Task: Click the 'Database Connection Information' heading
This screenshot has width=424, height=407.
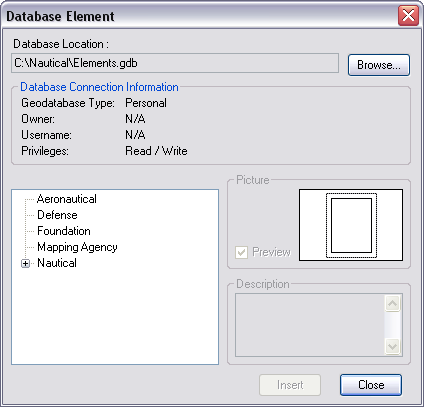Action: coord(99,87)
